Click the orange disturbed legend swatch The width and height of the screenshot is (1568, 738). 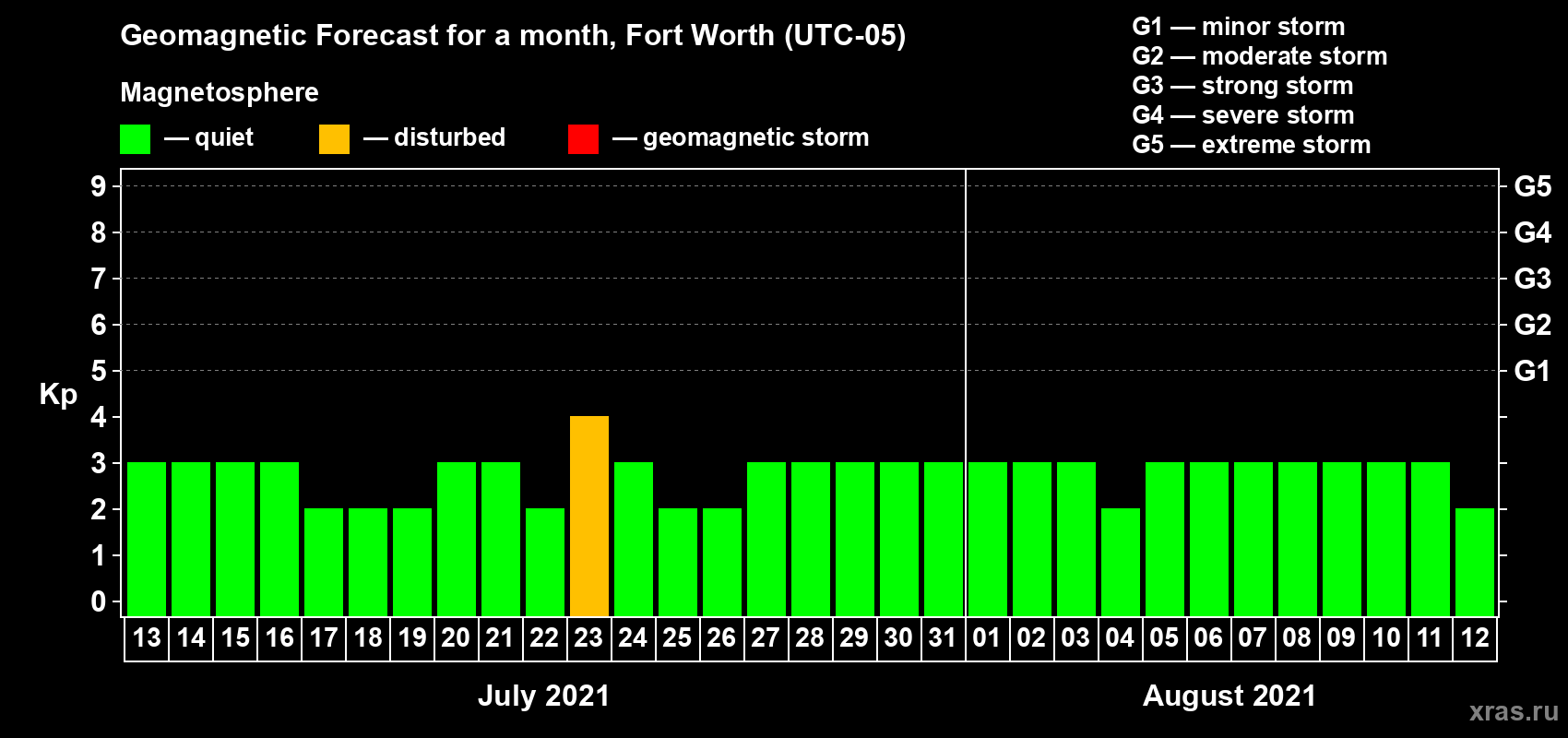(x=334, y=139)
